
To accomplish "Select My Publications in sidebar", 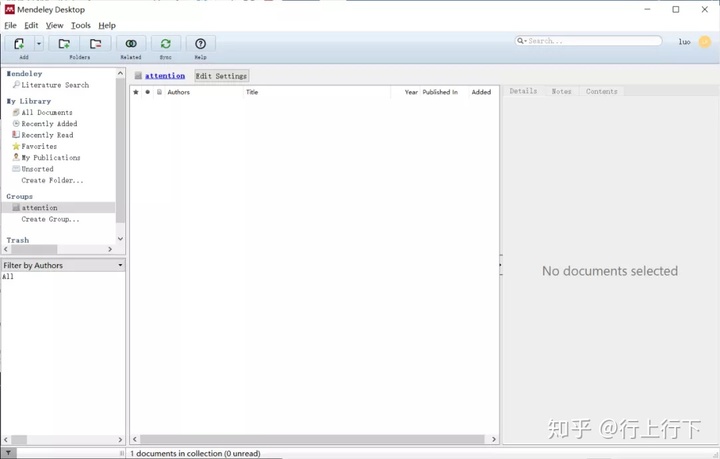I will pyautogui.click(x=51, y=157).
